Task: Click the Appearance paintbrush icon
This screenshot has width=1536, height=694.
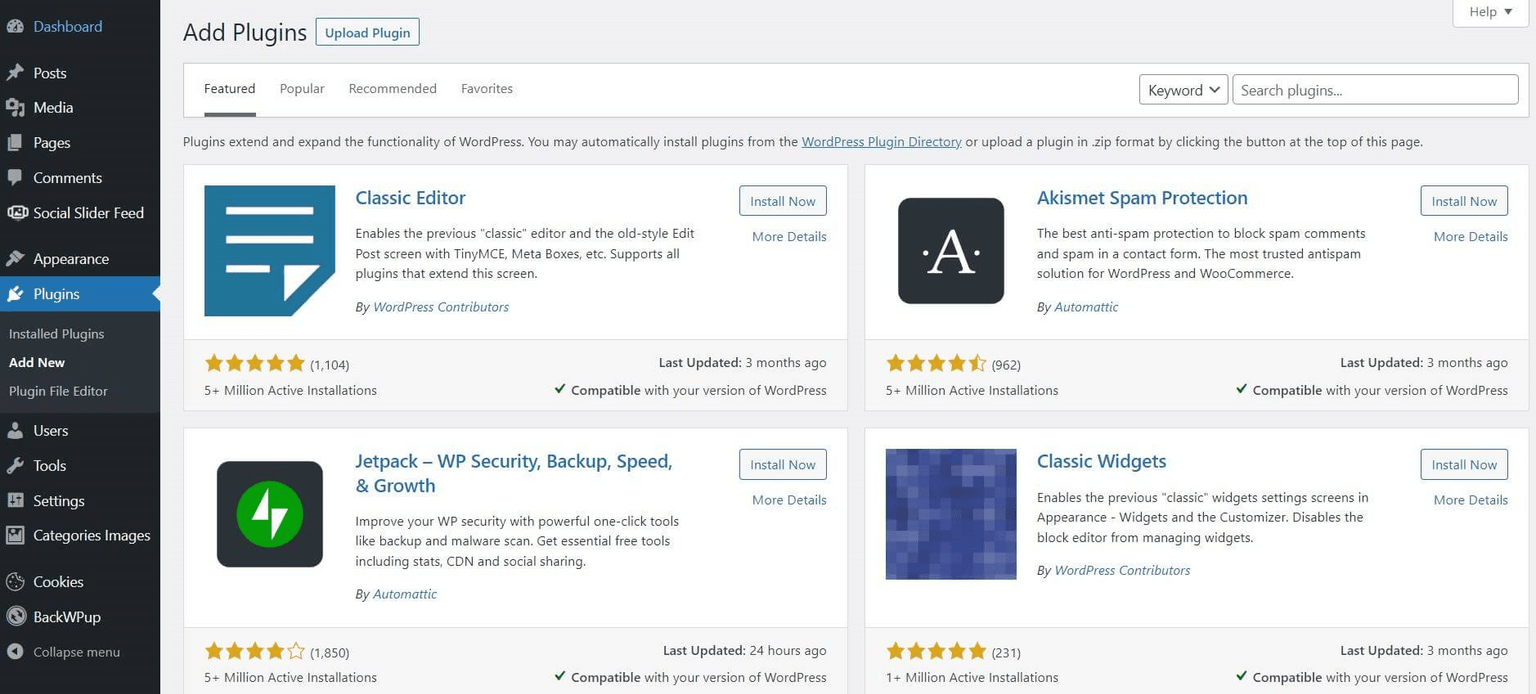Action: coord(15,259)
